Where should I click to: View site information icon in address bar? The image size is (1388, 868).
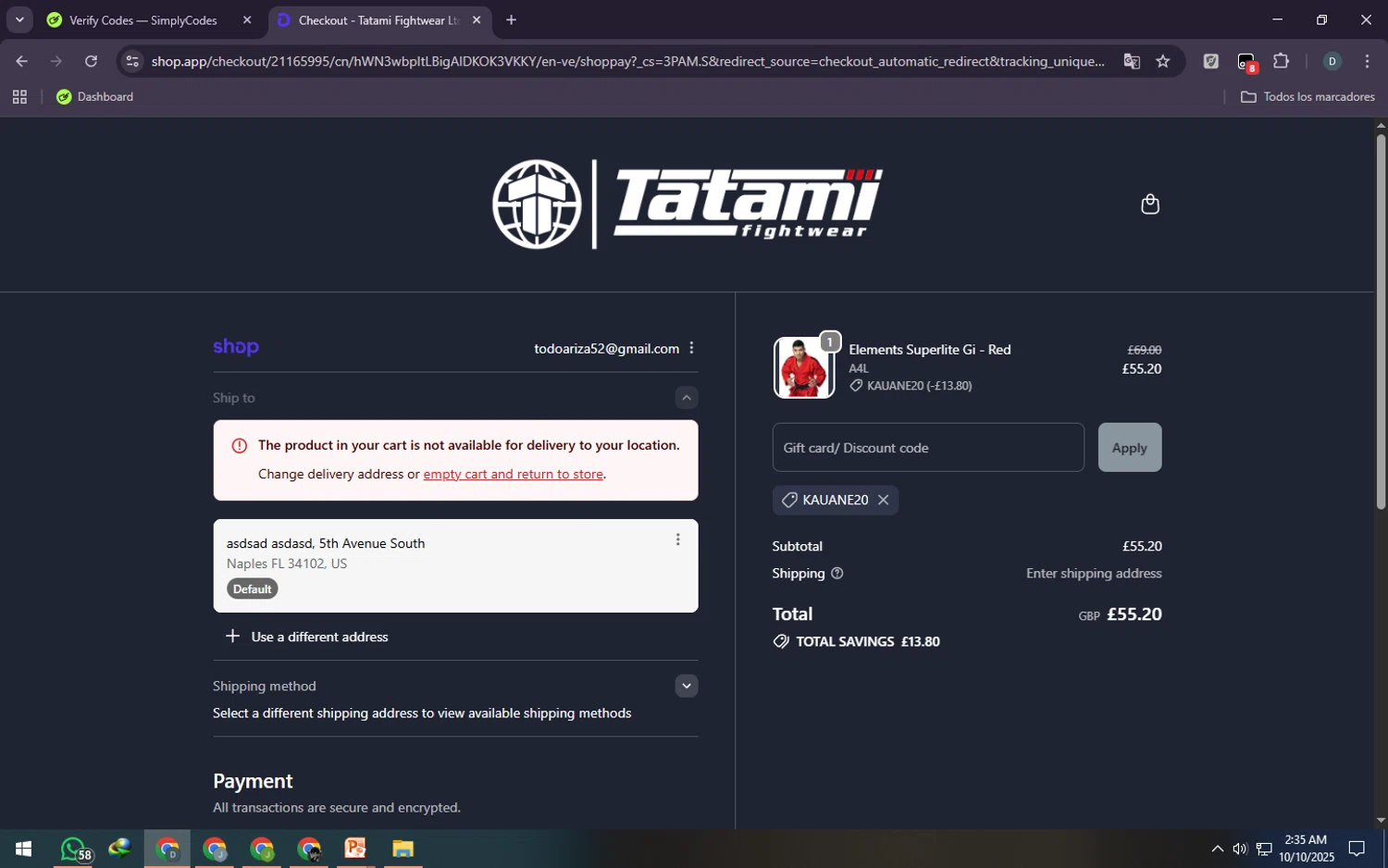[x=132, y=61]
